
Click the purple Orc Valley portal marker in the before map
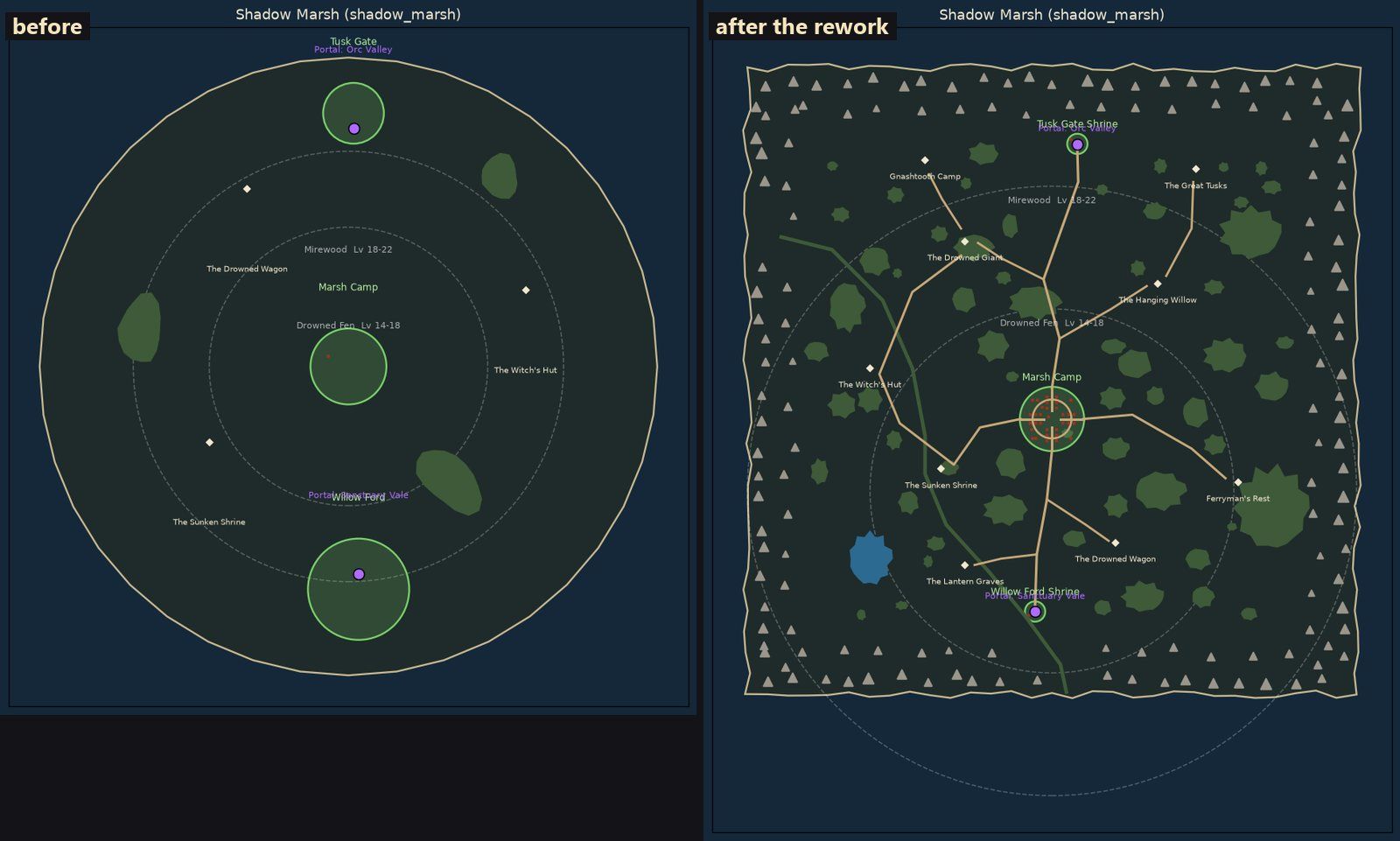tap(353, 129)
